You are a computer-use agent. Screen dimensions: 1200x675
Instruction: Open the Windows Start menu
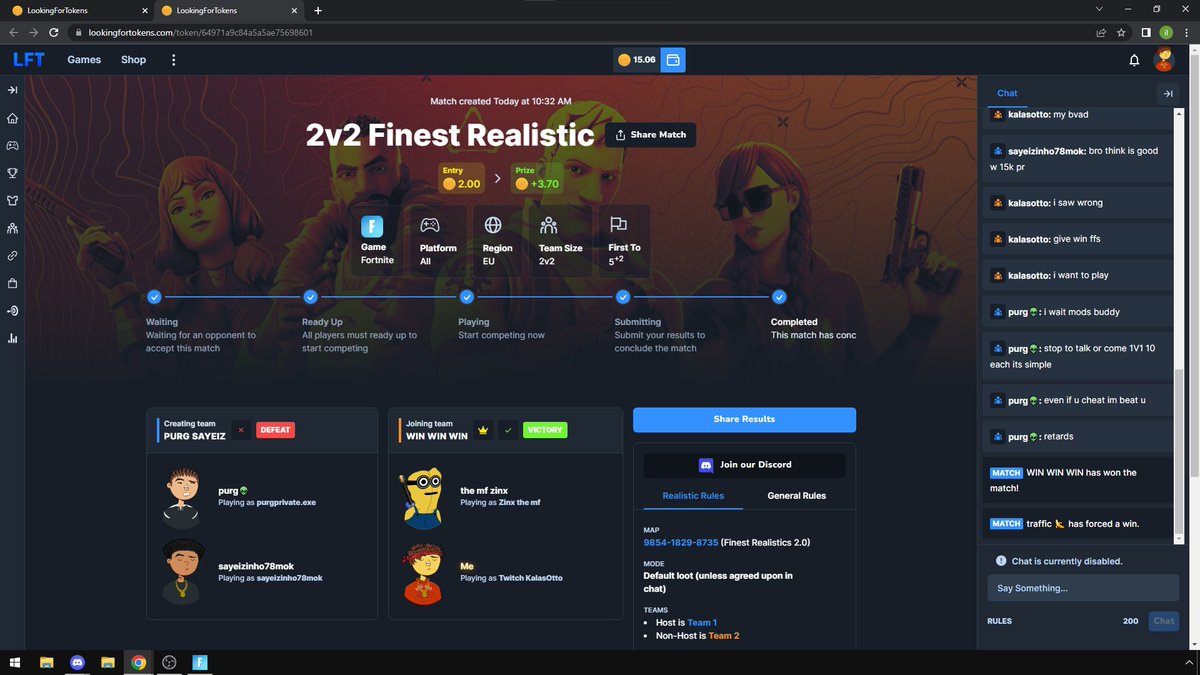coord(14,662)
